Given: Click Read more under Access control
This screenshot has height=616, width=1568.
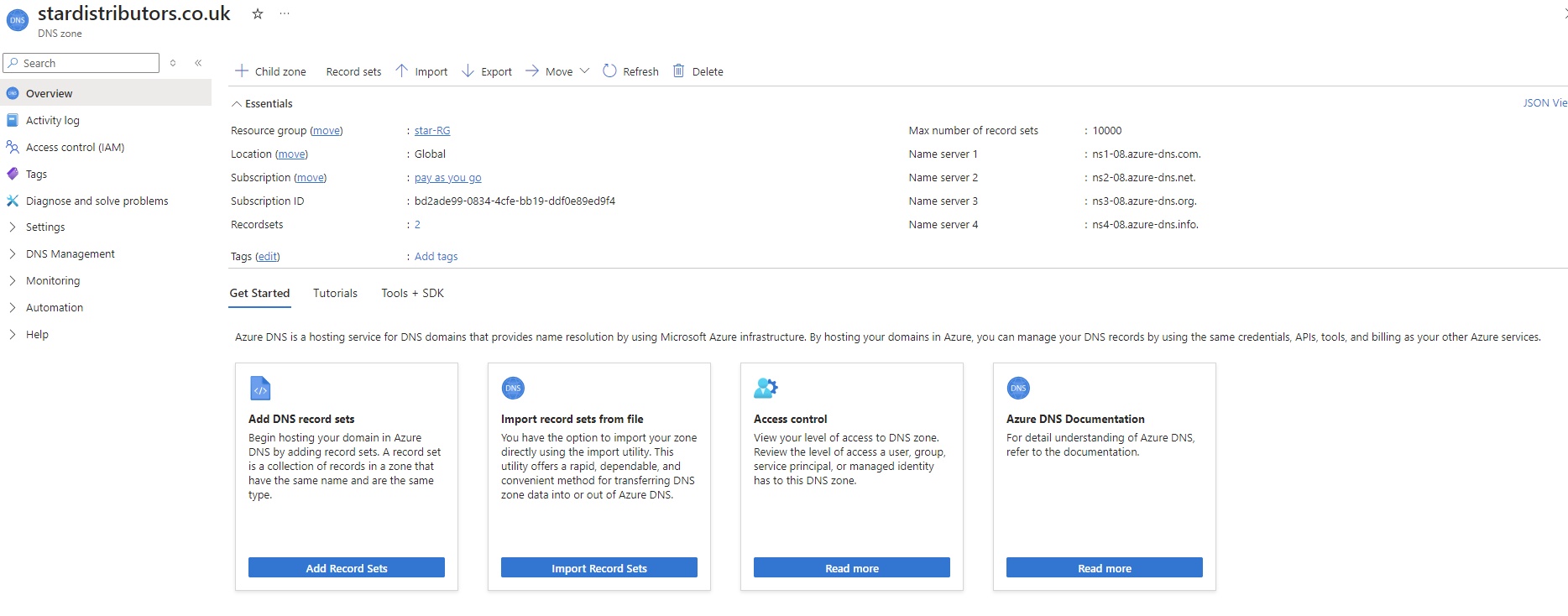Looking at the screenshot, I should (852, 568).
